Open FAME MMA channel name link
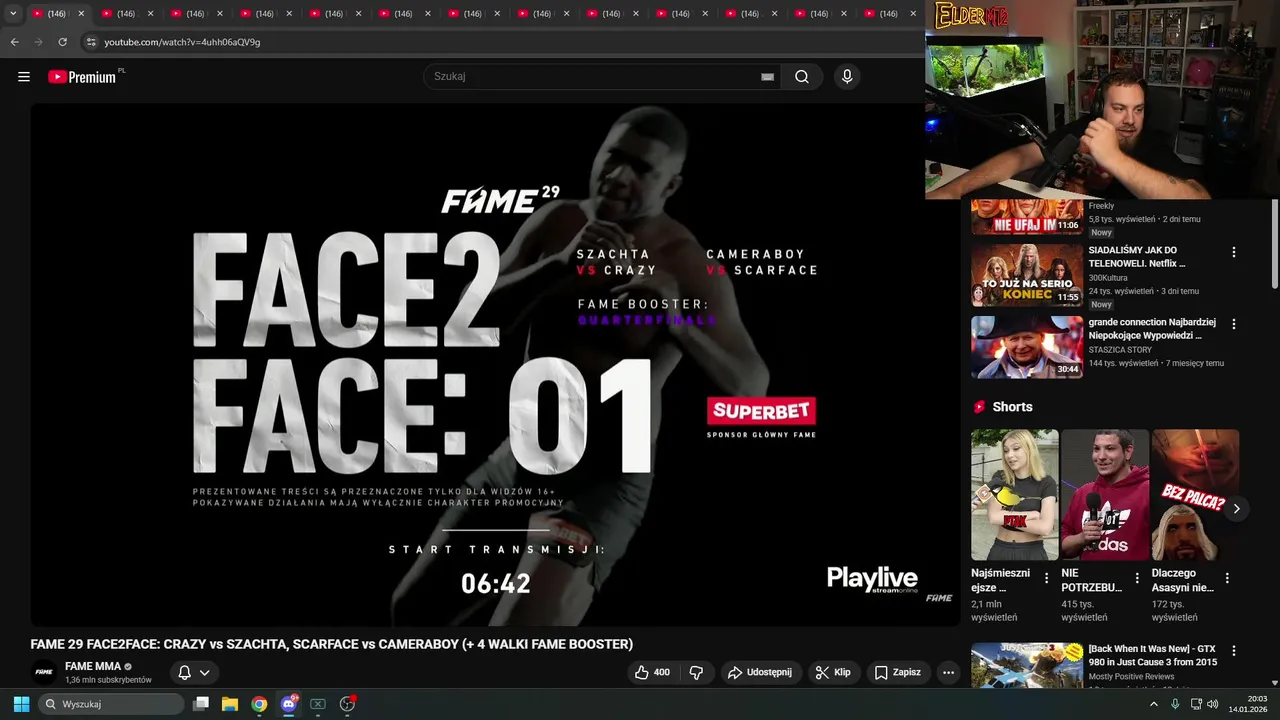The height and width of the screenshot is (720, 1280). 93,666
